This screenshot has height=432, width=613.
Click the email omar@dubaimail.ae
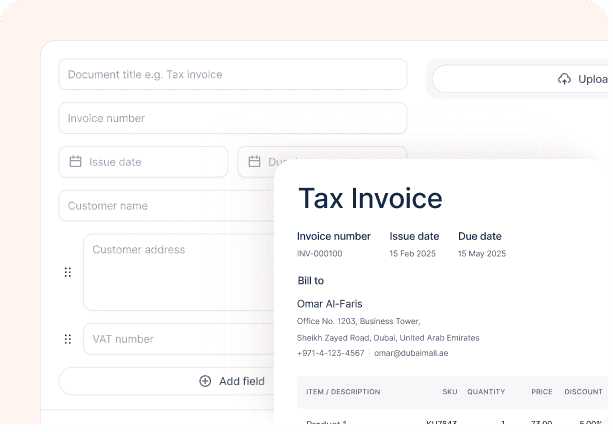[x=411, y=353]
